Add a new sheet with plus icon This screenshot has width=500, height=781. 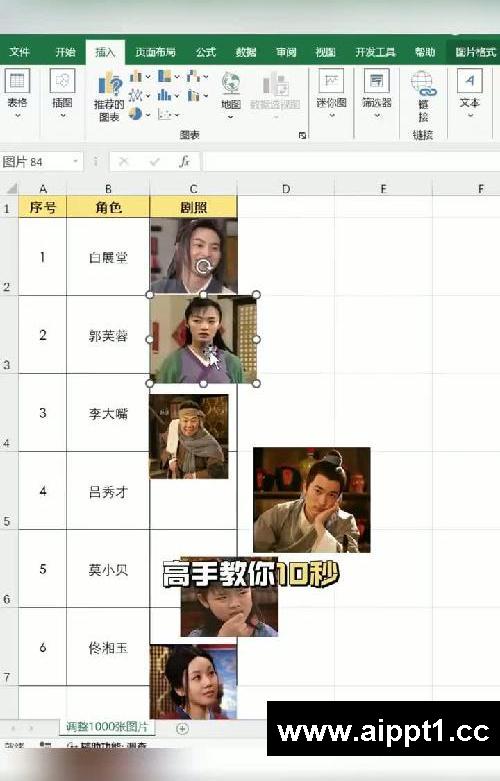(182, 729)
